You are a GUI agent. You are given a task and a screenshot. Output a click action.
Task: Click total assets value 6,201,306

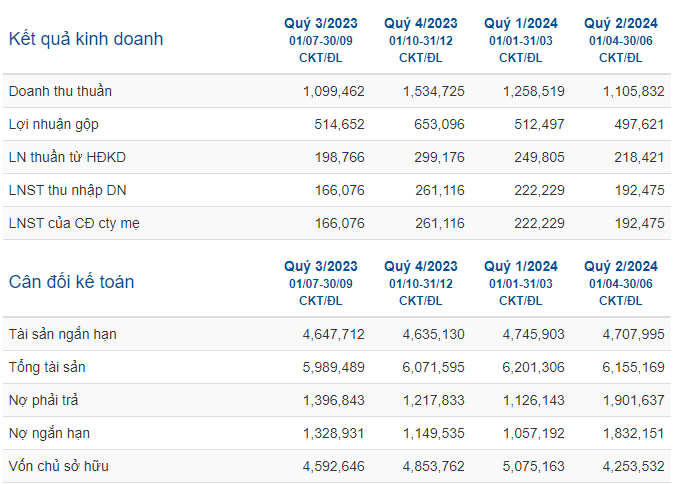point(534,367)
